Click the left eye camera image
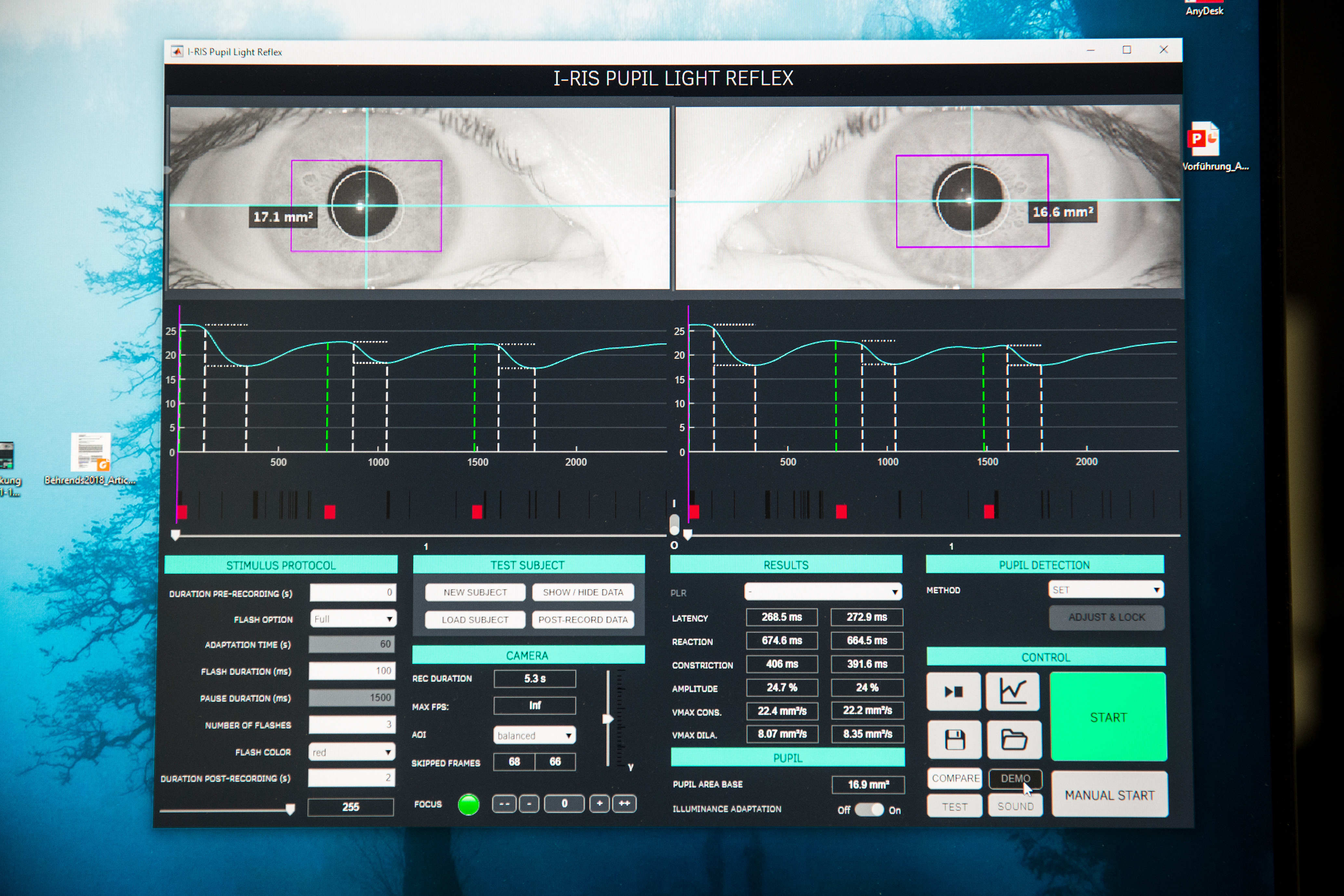The image size is (1344, 896). (419, 198)
